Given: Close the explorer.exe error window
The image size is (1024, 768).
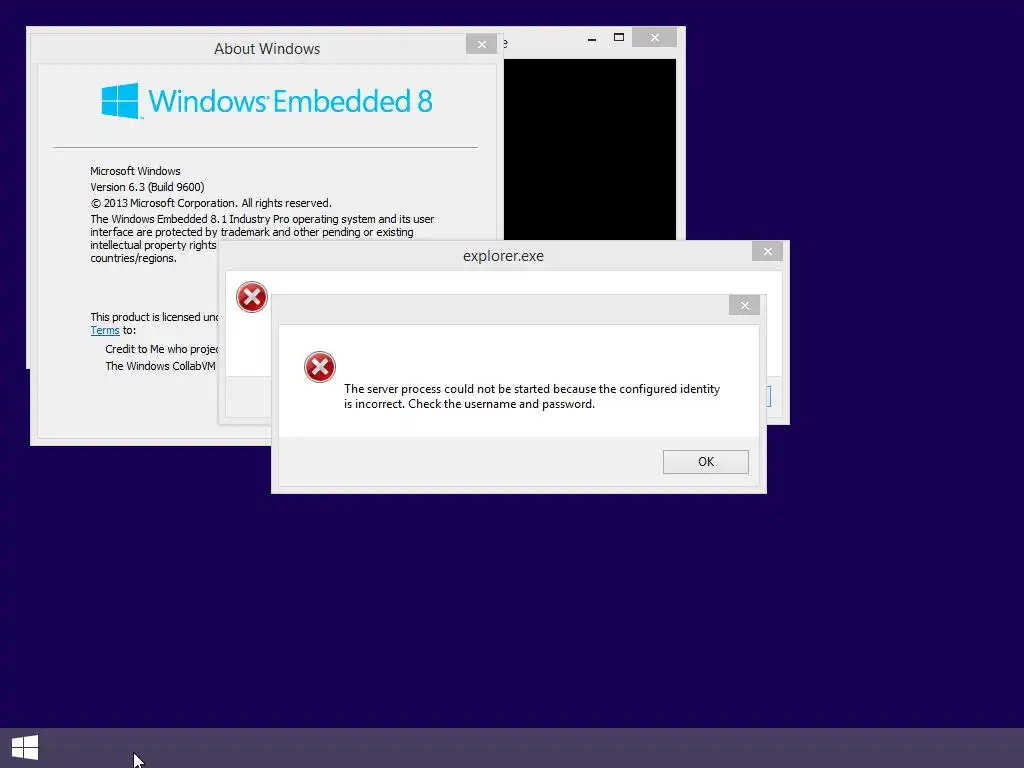Looking at the screenshot, I should point(767,251).
